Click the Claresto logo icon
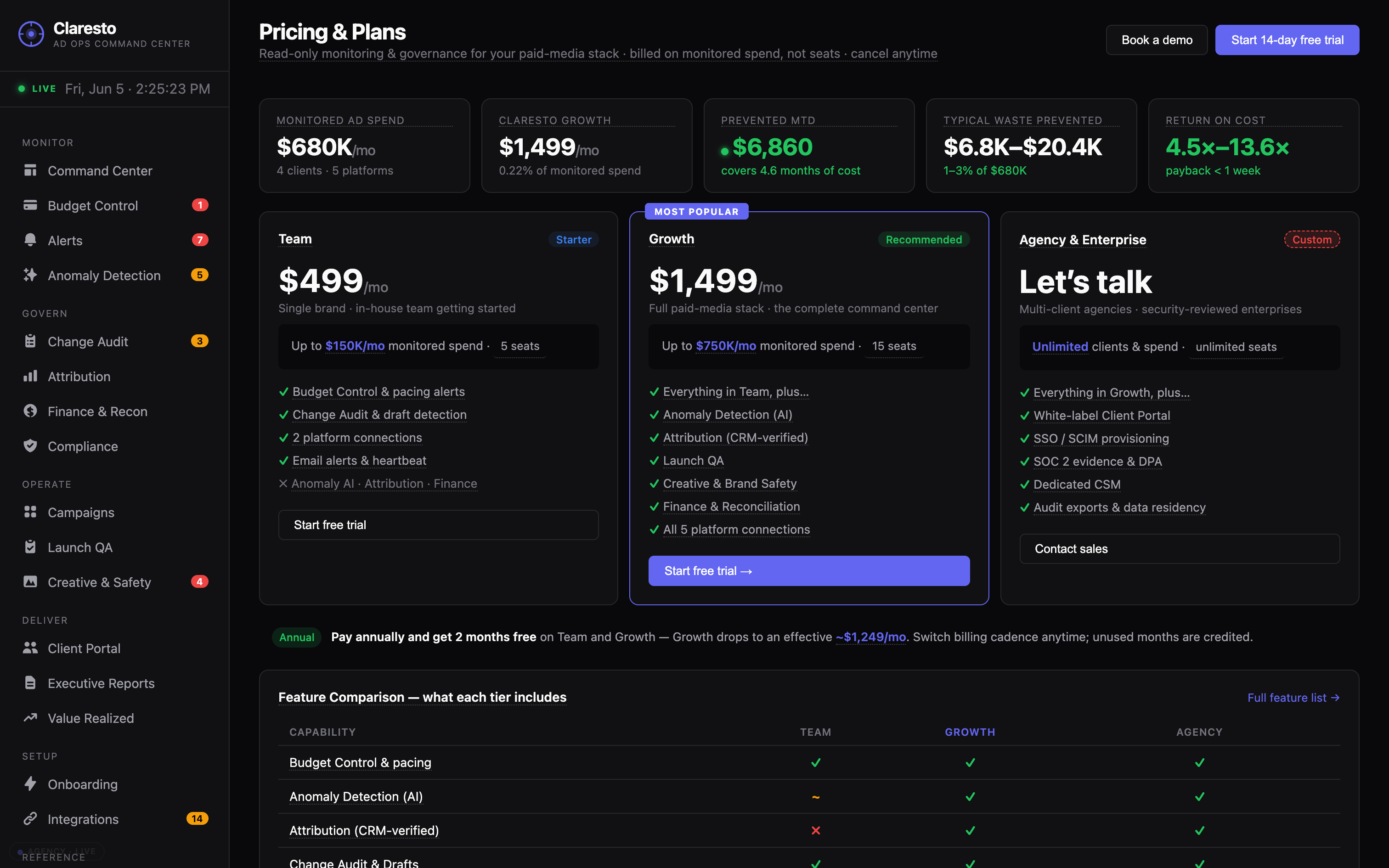This screenshot has height=868, width=1389. 31,34
